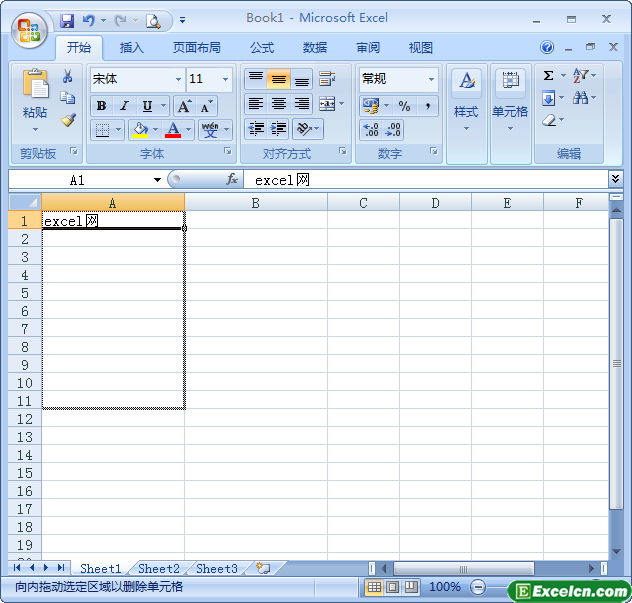
Task: Select row 5 header
Action: (25, 293)
